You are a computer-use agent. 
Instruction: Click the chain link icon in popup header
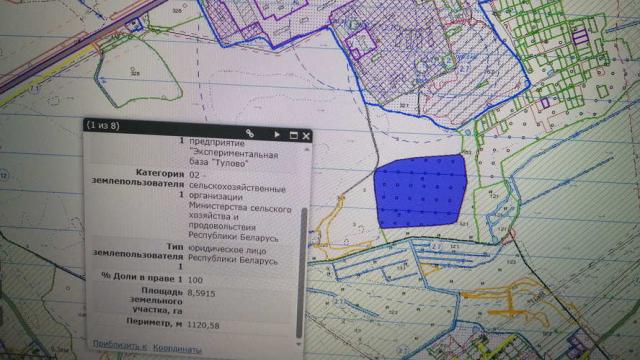click(250, 133)
